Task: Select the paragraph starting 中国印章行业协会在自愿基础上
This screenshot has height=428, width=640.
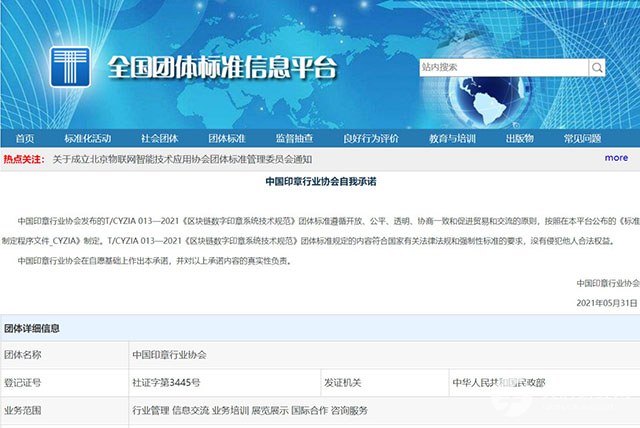Action: click(x=155, y=261)
